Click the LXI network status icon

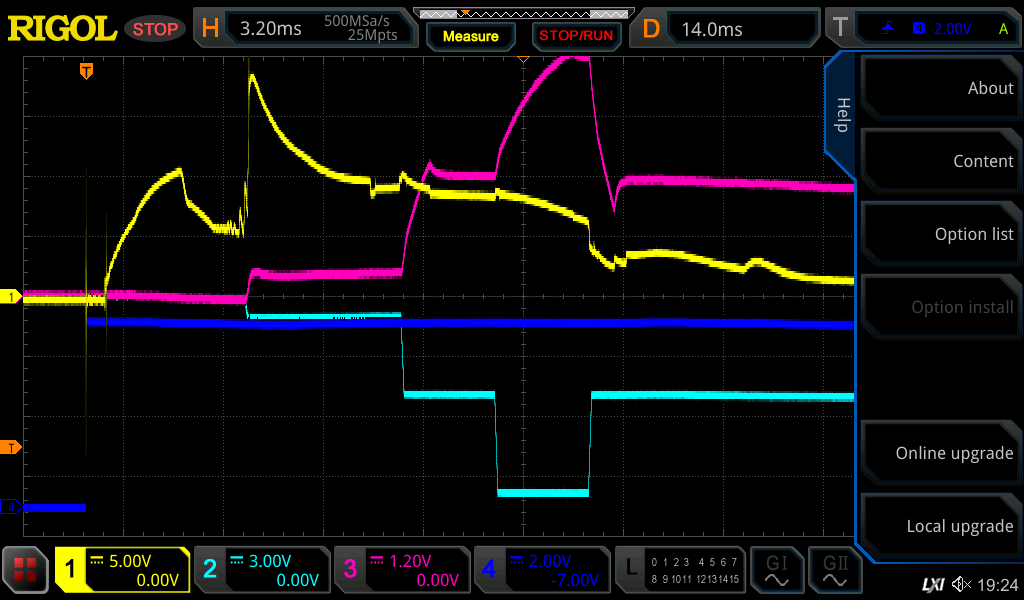[932, 584]
